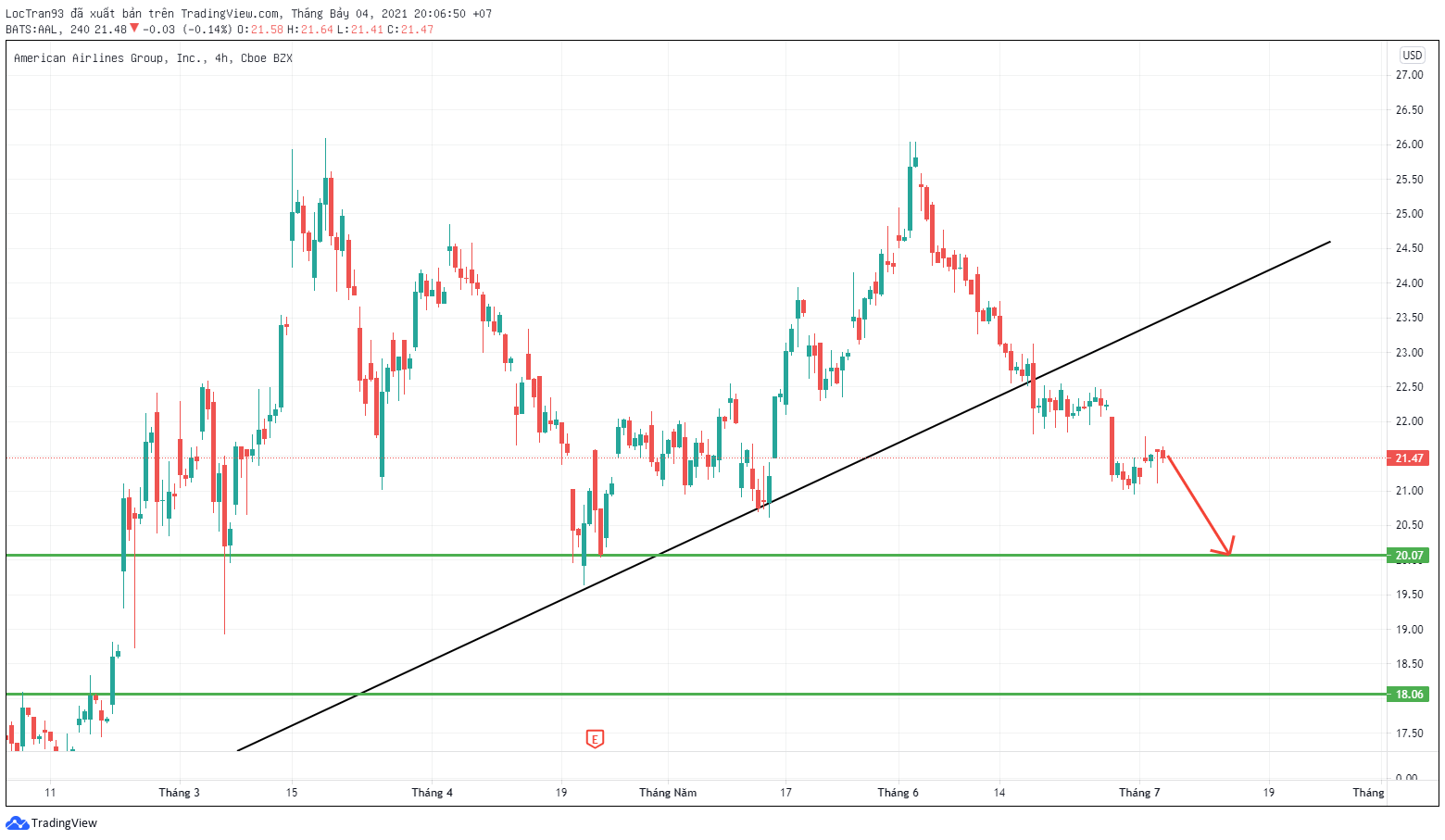Click the 27.00 price axis value
1445x840 pixels.
coord(1409,75)
